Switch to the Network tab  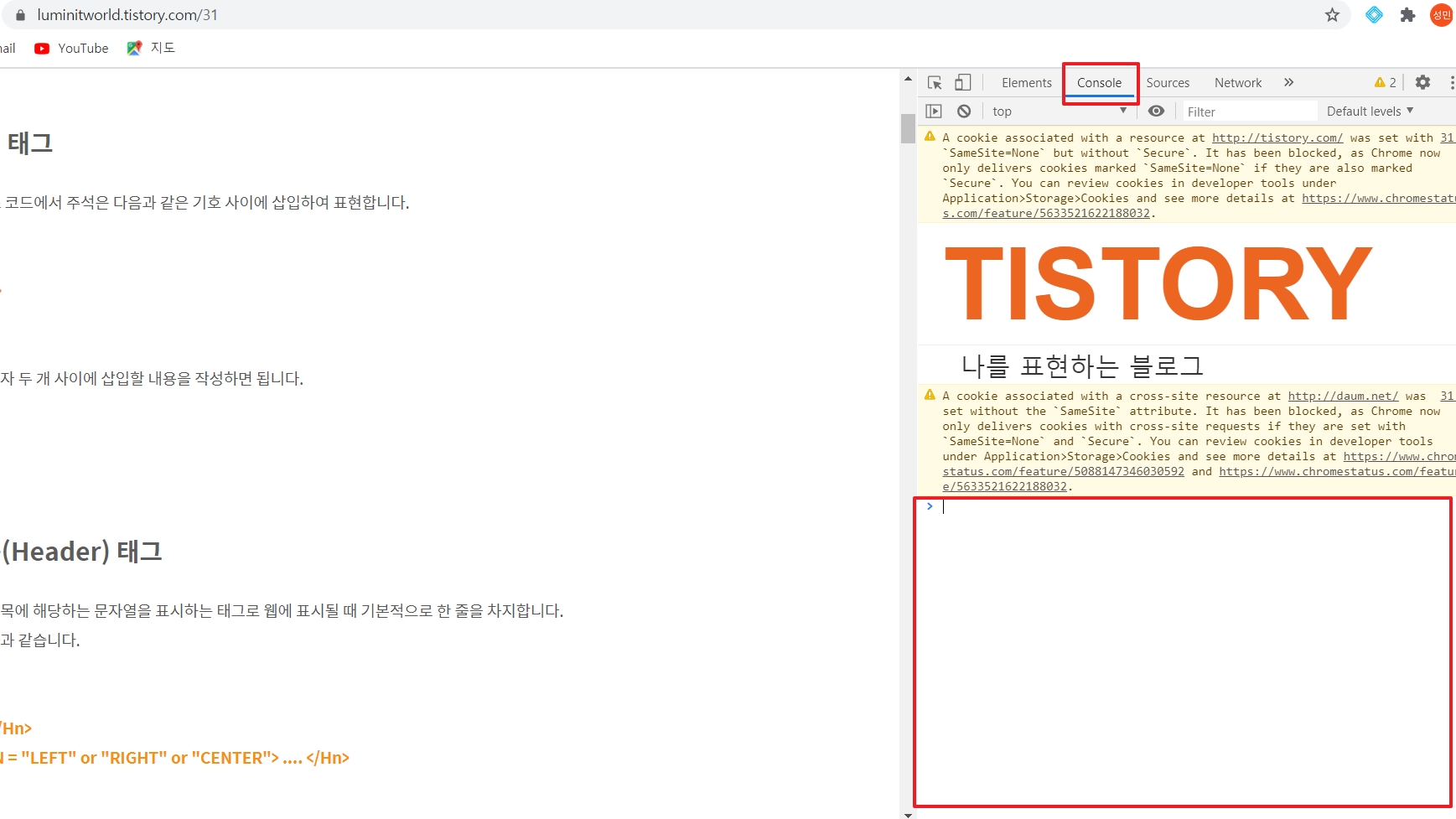(x=1238, y=83)
